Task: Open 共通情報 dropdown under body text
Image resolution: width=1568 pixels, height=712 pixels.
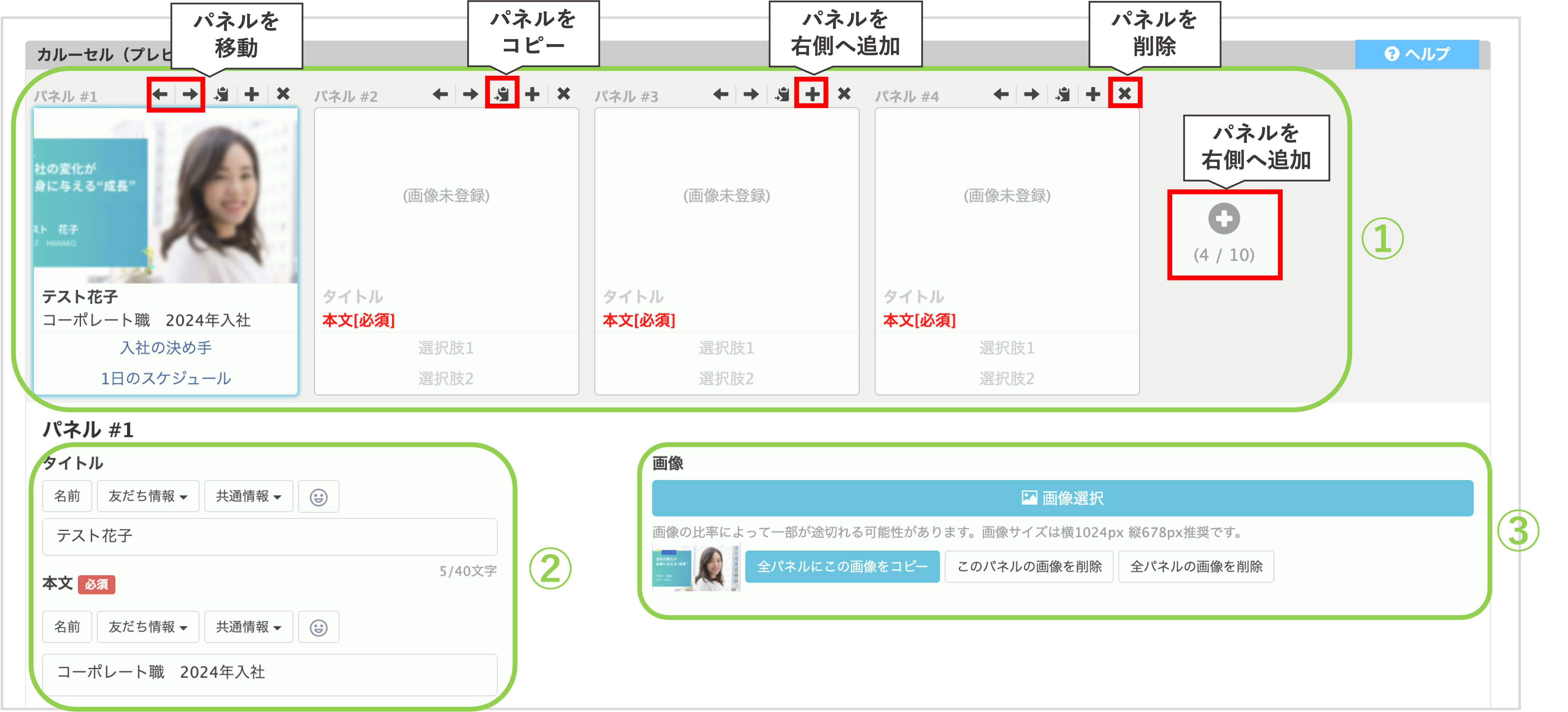Action: click(x=248, y=627)
